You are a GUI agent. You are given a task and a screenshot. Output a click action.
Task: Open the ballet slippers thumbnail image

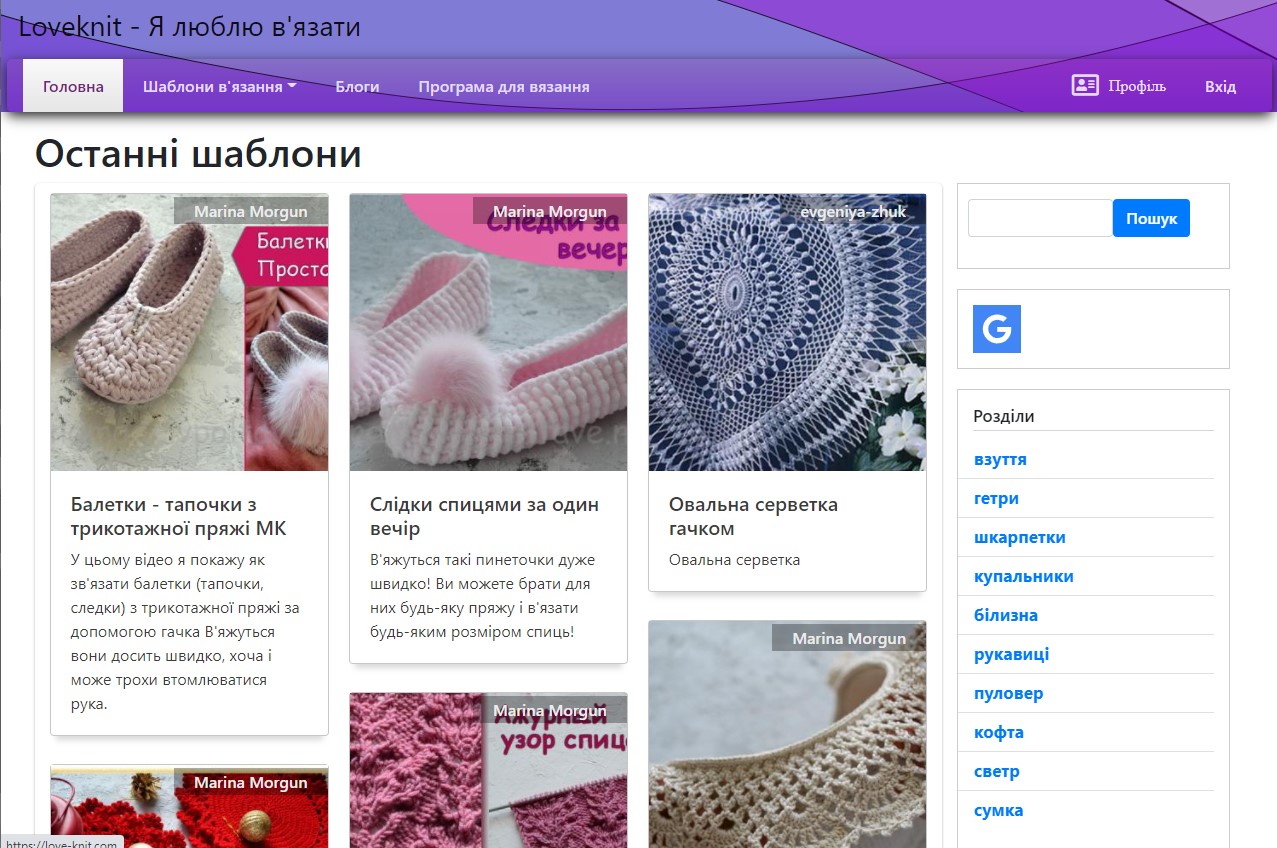pyautogui.click(x=189, y=332)
